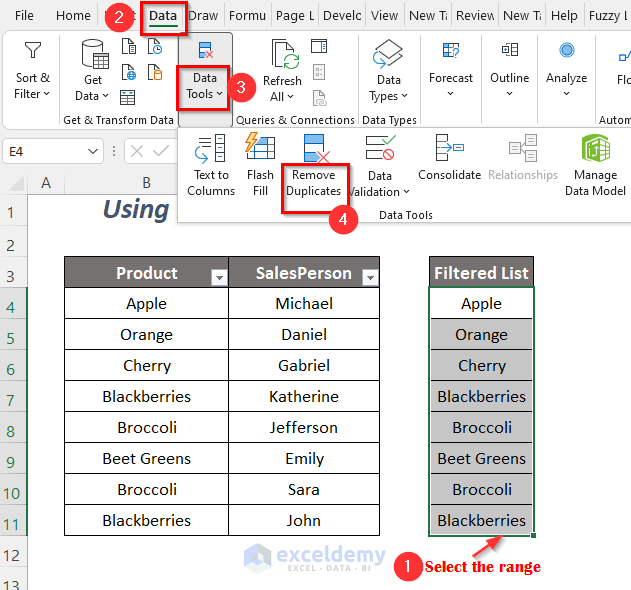
Task: Open the SalesPerson column filter dropdown
Action: pyautogui.click(x=370, y=277)
